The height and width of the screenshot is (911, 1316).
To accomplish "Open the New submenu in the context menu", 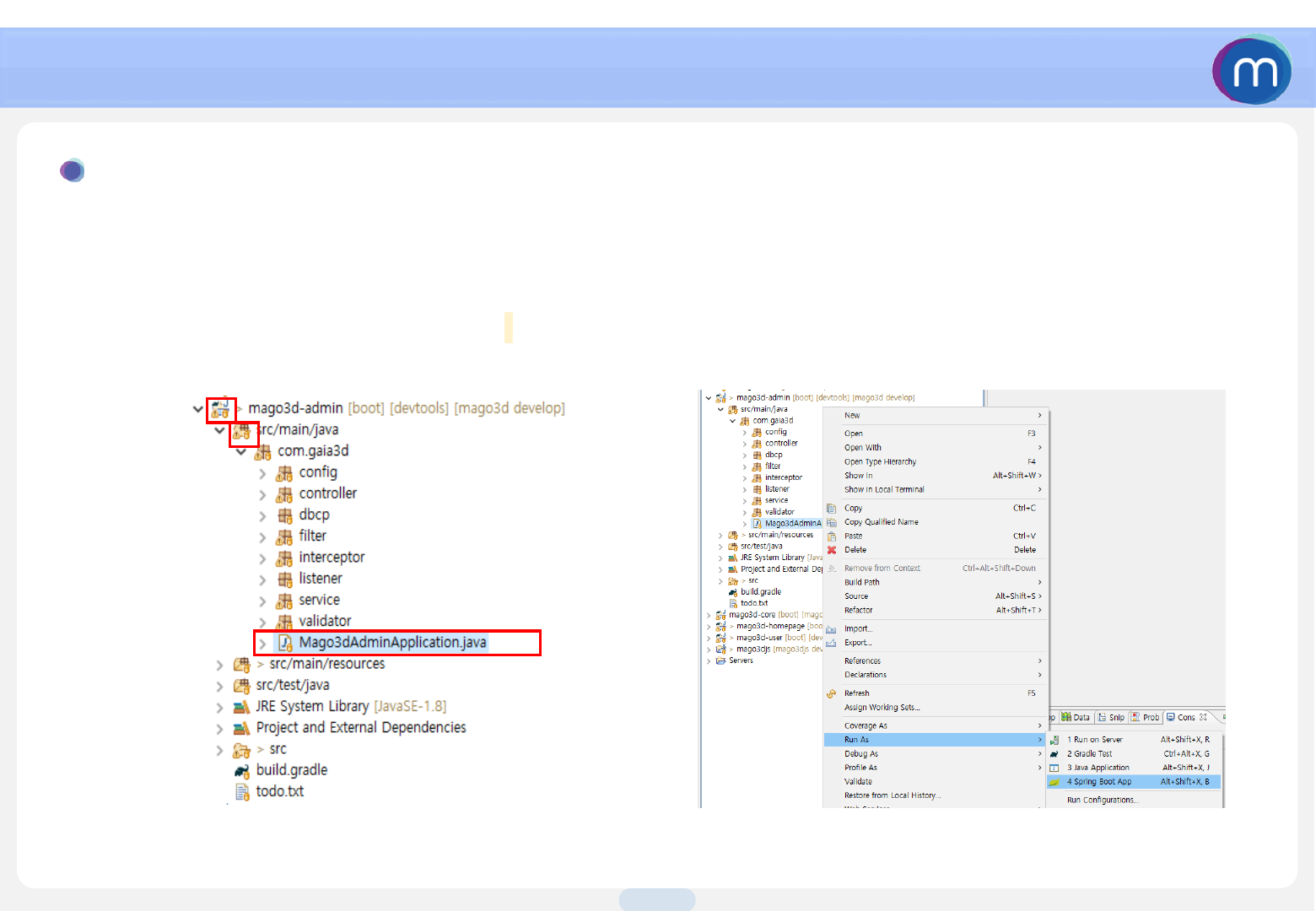I will tap(936, 415).
